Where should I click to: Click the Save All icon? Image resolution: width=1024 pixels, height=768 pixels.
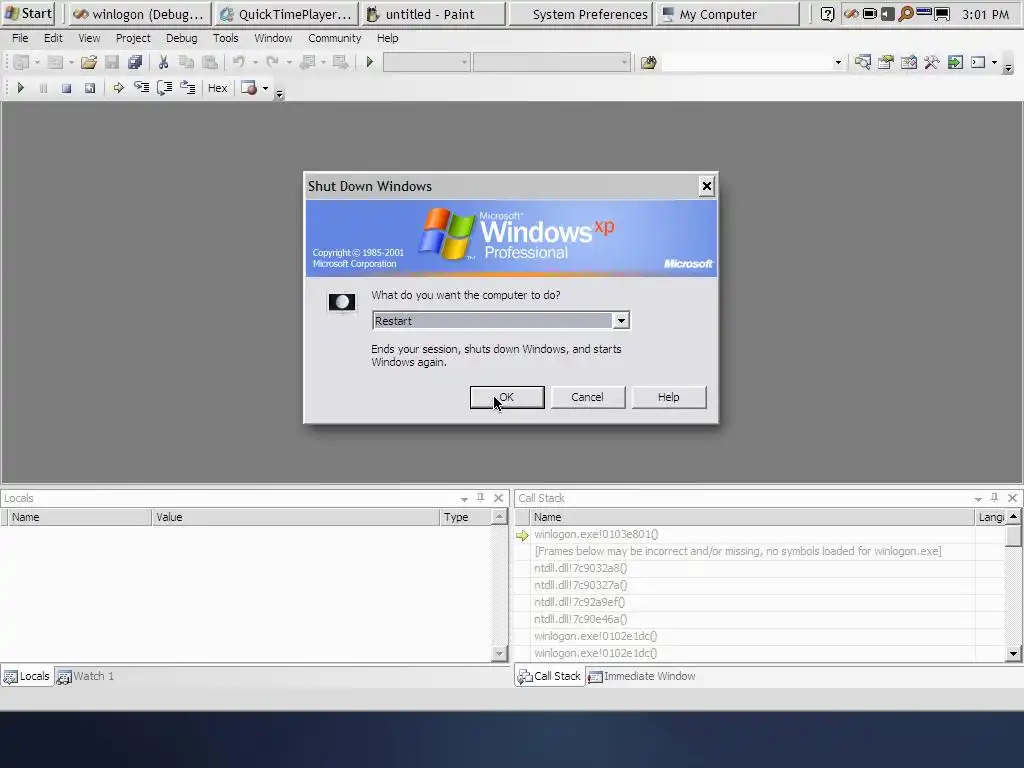(x=135, y=63)
